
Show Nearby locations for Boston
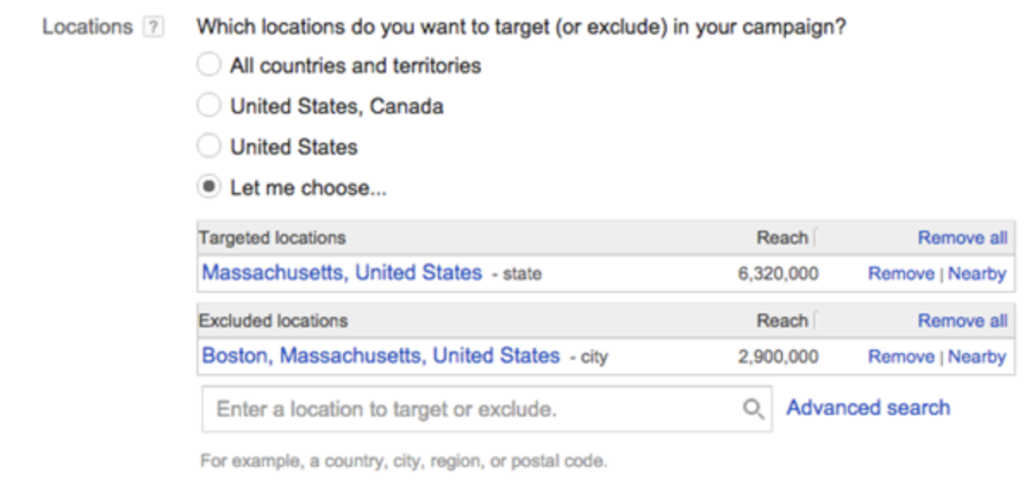(x=977, y=357)
